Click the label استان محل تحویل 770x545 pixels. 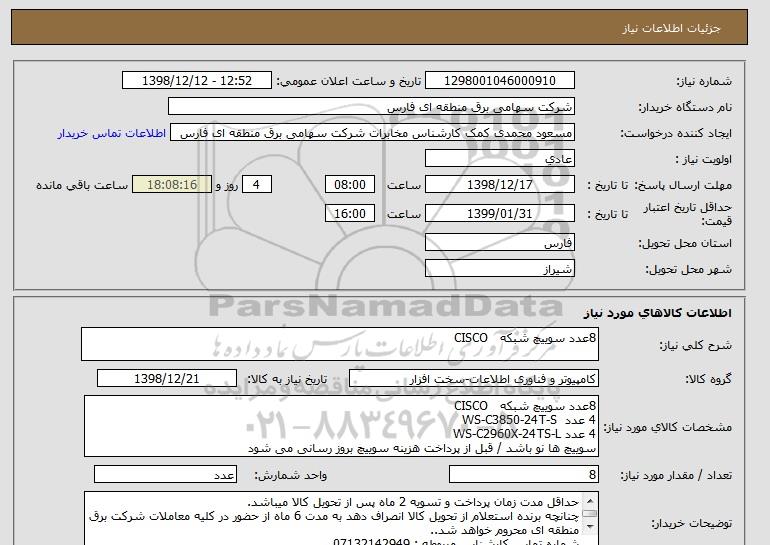(685, 243)
